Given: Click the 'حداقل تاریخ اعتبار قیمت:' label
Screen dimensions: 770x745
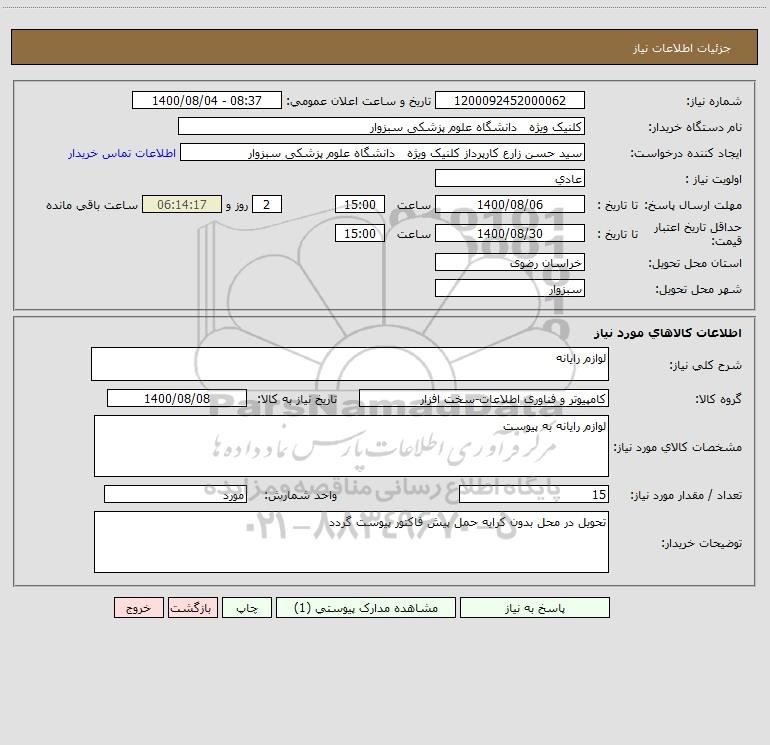Looking at the screenshot, I should (698, 234).
